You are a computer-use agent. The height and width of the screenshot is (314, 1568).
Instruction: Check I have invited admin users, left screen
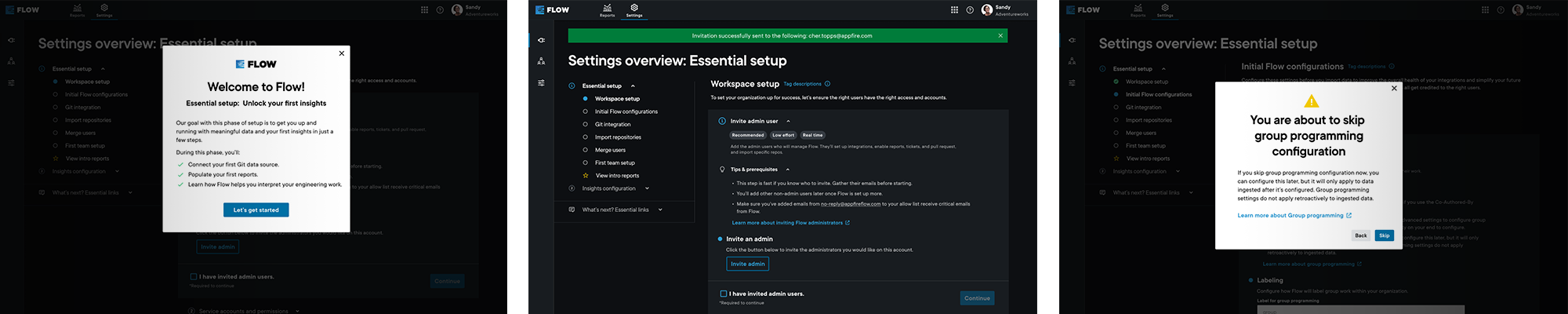click(193, 276)
